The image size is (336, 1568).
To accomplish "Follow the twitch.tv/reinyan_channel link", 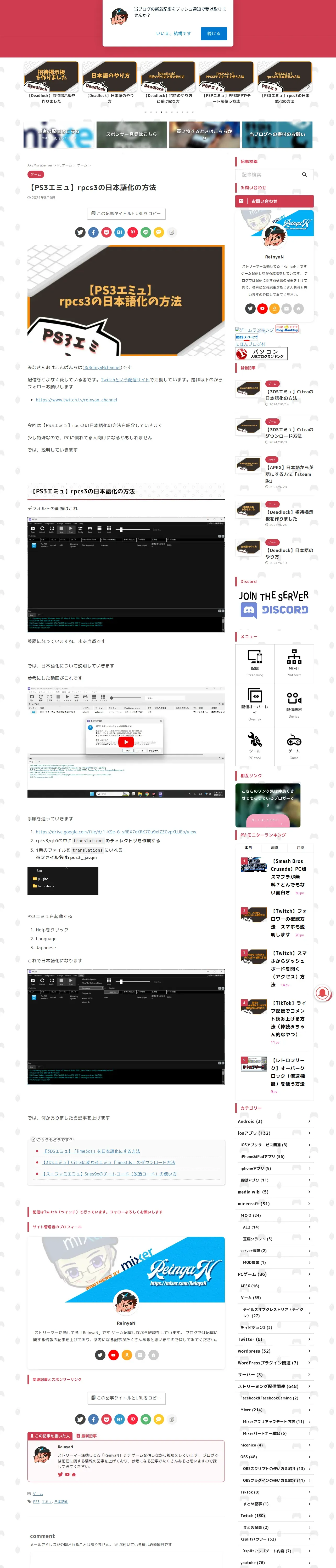I will (x=76, y=400).
